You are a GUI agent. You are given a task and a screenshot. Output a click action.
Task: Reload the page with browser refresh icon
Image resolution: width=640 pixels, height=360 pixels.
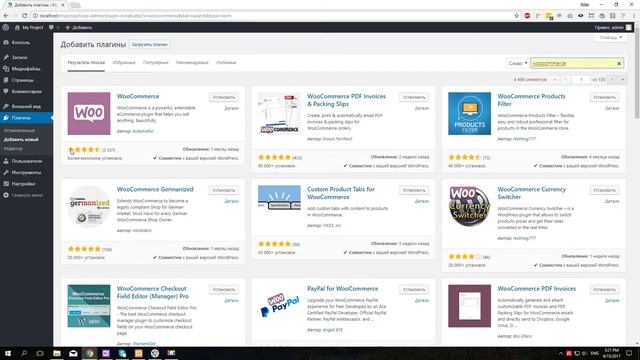pos(24,16)
